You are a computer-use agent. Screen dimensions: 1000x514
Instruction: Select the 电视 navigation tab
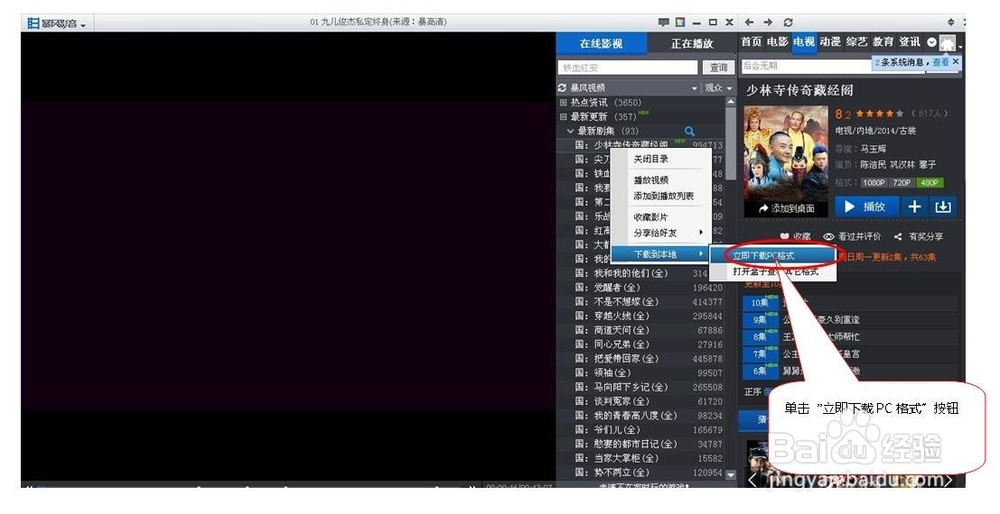coord(804,42)
